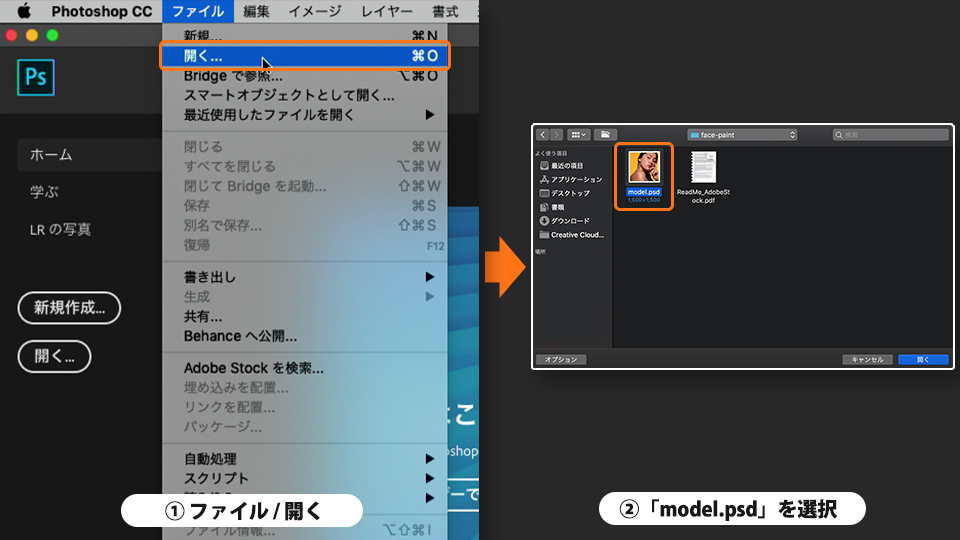Viewport: 960px width, 540px height.
Task: Expand the 書き出し submenu
Action: [305, 277]
